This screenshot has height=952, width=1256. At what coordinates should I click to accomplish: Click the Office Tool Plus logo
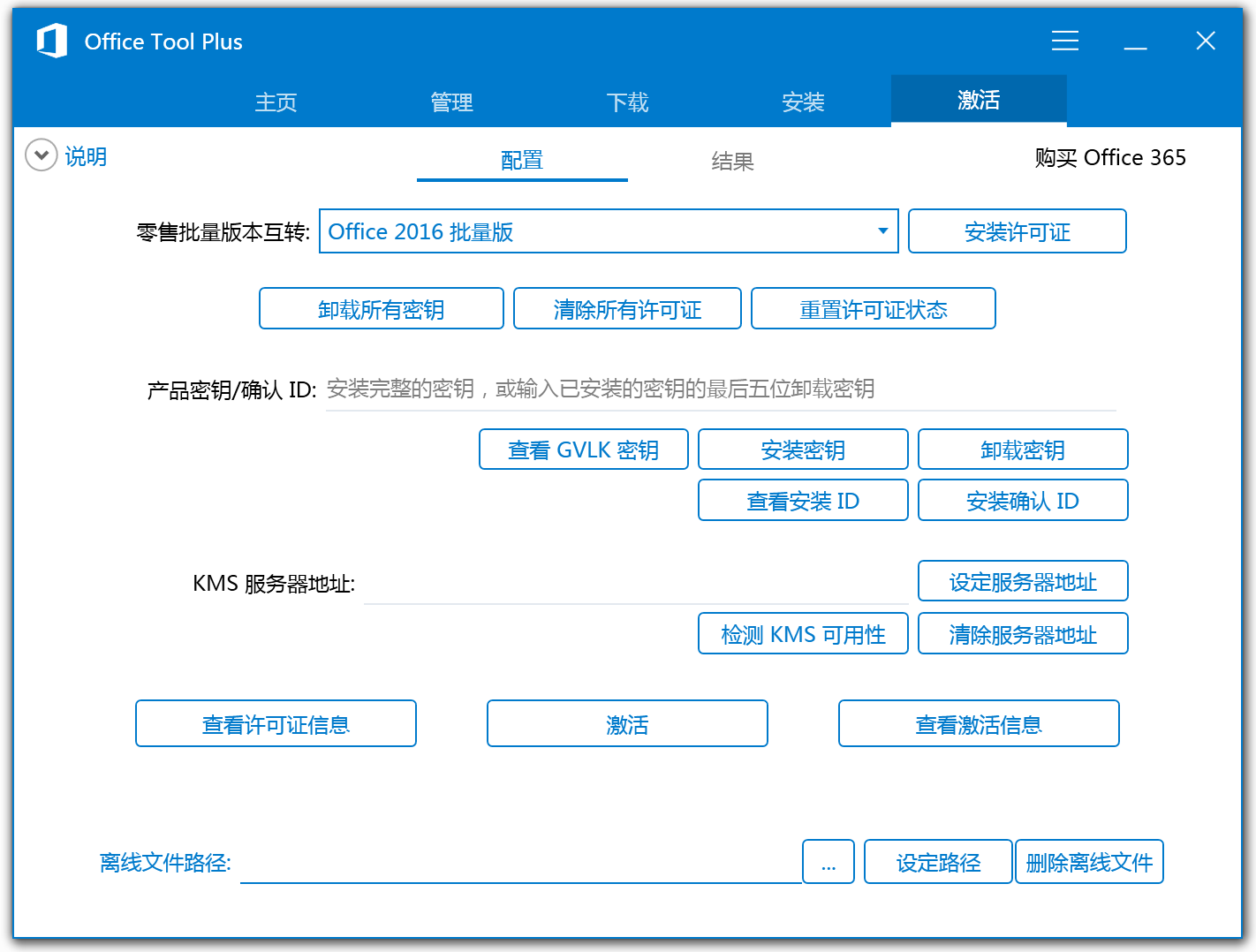(52, 41)
